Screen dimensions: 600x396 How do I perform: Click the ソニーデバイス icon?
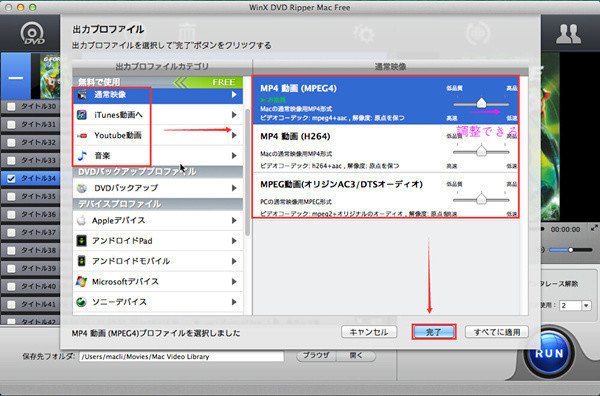(x=82, y=302)
